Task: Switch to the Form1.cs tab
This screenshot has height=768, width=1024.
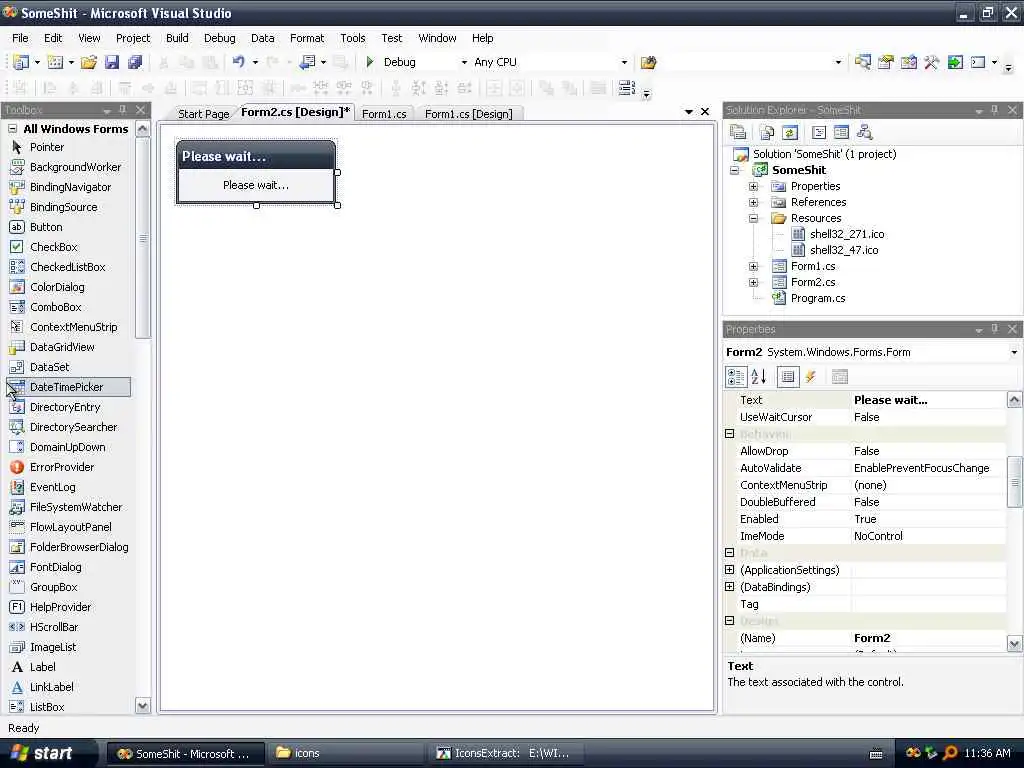Action: (x=384, y=114)
